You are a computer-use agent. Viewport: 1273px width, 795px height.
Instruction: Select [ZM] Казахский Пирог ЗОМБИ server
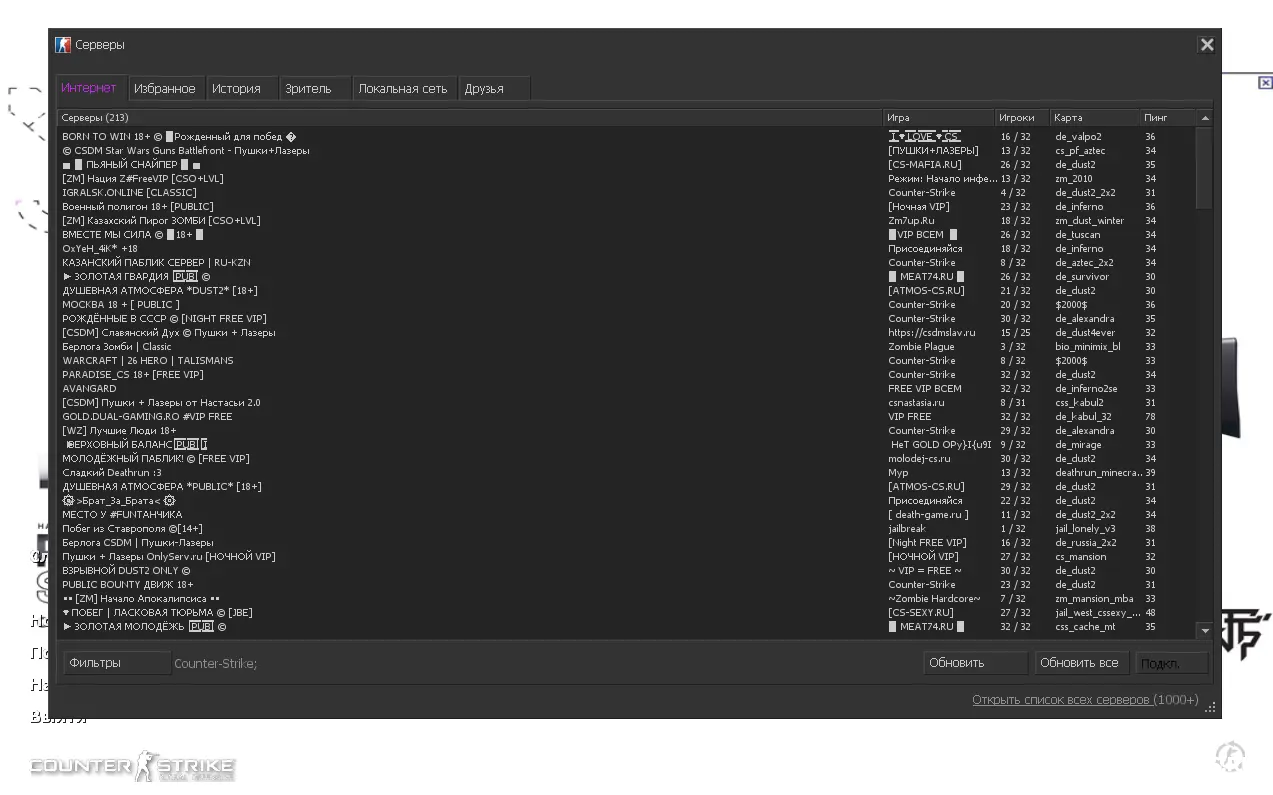coord(627,221)
